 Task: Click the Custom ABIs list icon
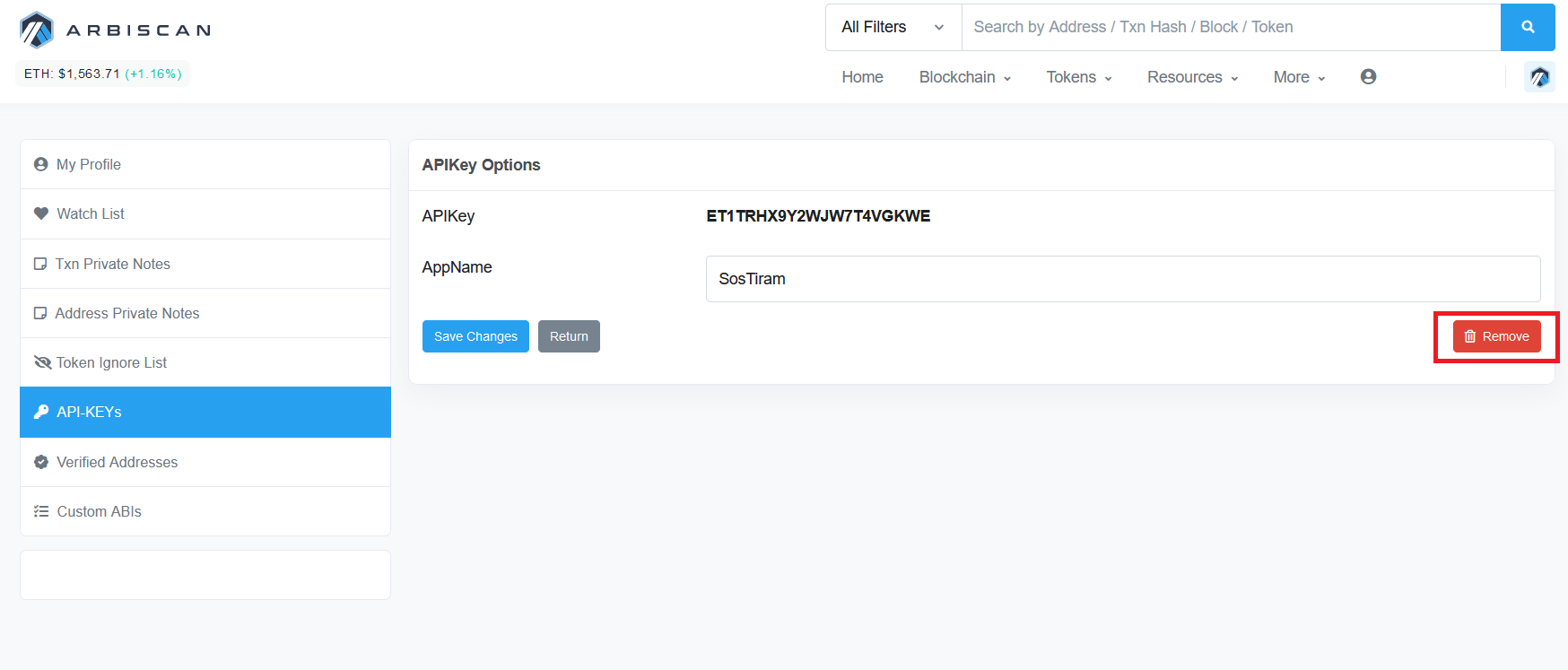[41, 511]
